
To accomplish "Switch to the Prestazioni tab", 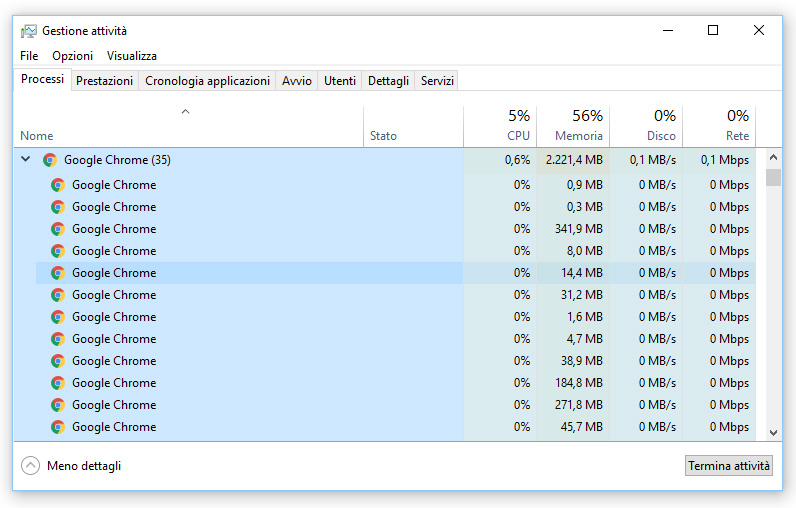I will pyautogui.click(x=104, y=81).
